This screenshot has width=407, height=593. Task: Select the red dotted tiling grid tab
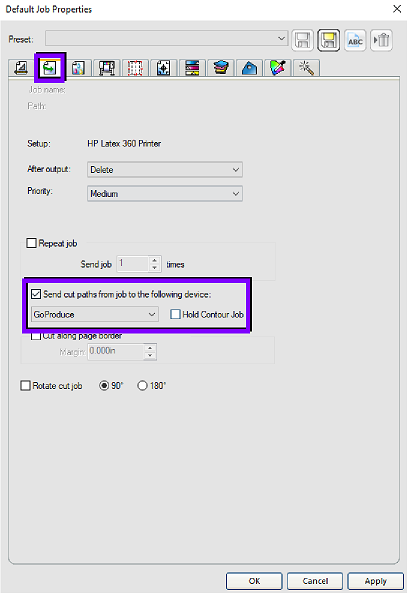pyautogui.click(x=135, y=68)
